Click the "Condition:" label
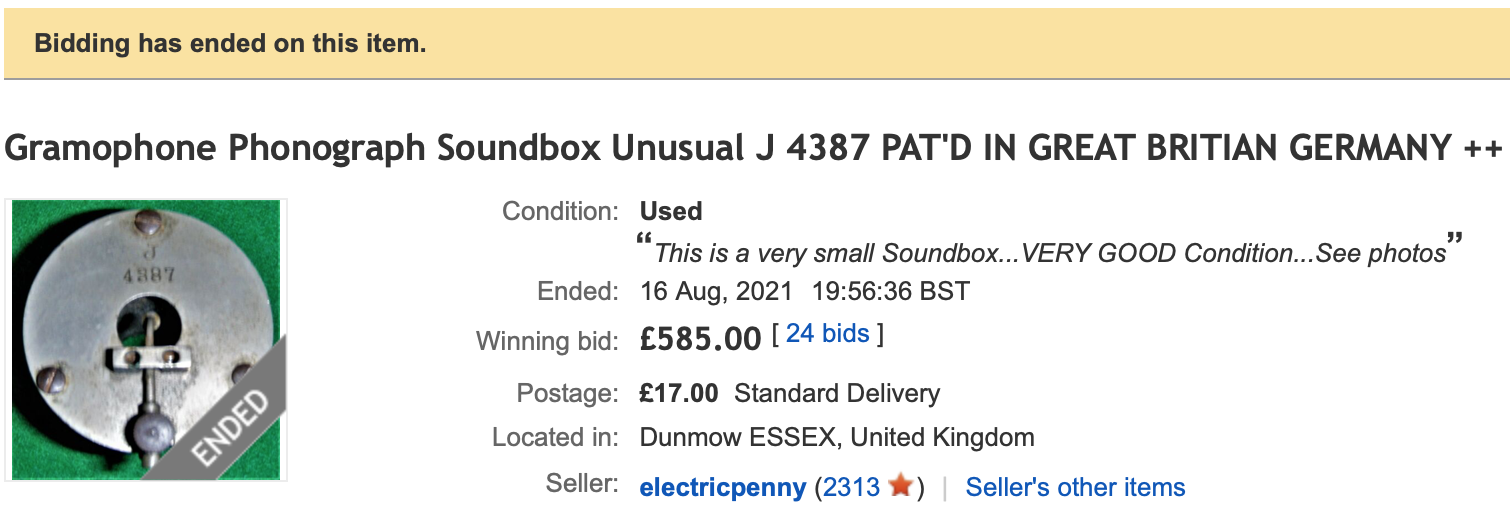The width and height of the screenshot is (1510, 528). coord(560,211)
